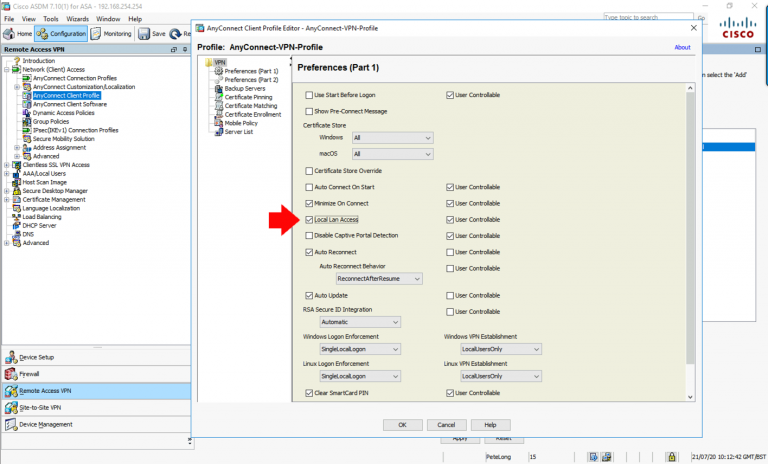Open Device Setup panel icon

pyautogui.click(x=11, y=357)
